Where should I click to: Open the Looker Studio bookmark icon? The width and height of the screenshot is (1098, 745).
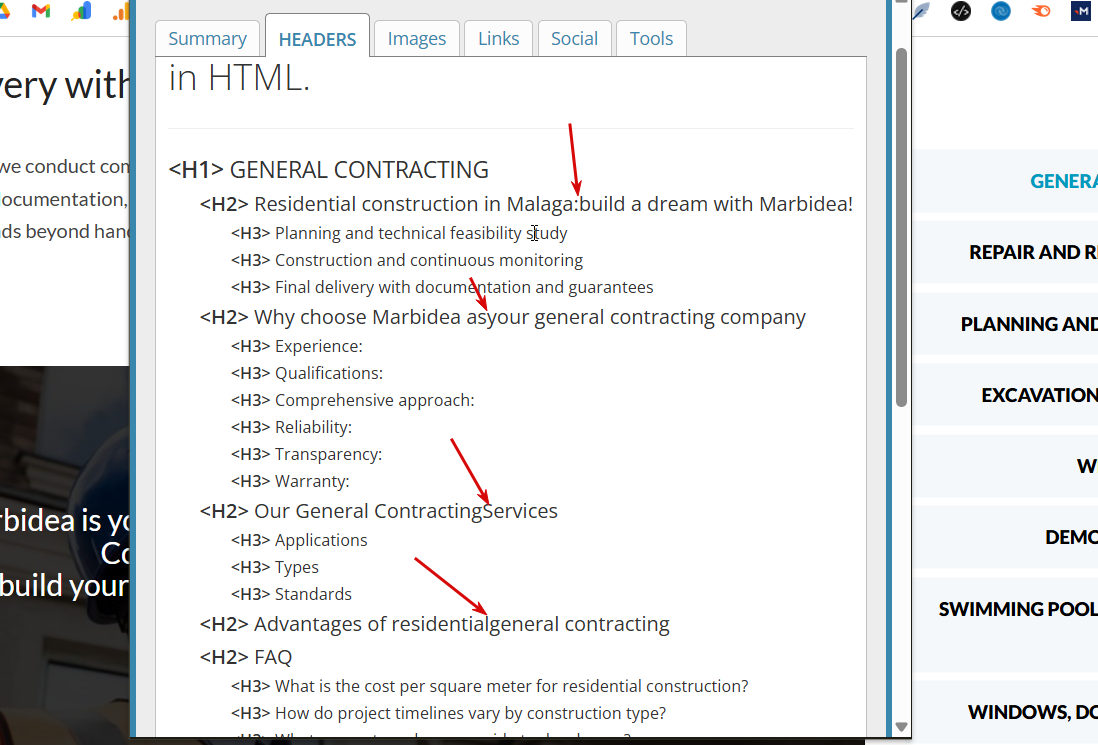81,11
